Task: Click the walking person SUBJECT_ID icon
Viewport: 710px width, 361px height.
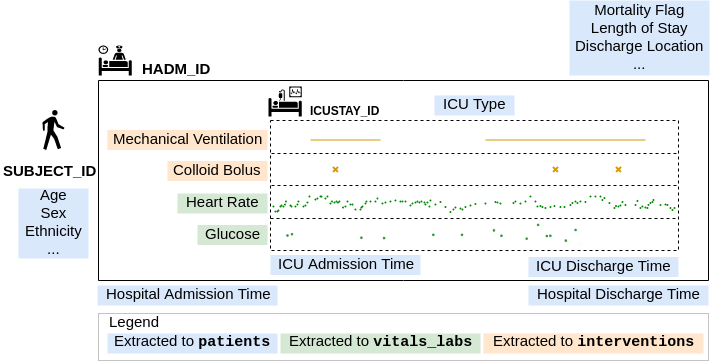Action: [x=53, y=130]
